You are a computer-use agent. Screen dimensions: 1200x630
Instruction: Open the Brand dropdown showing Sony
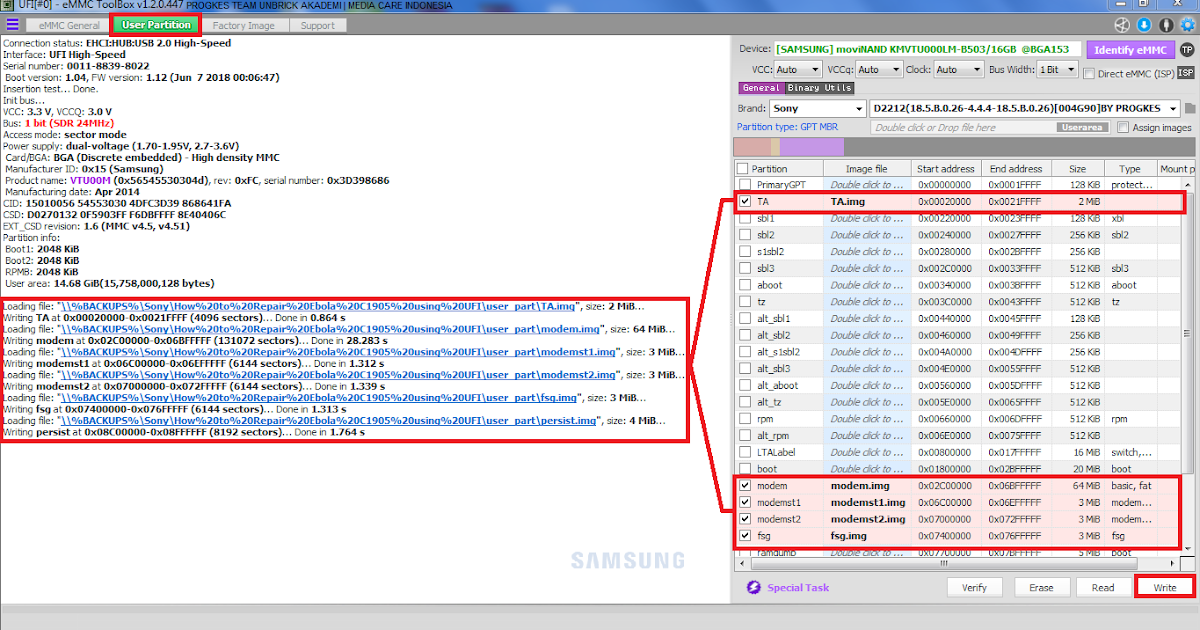click(x=817, y=108)
